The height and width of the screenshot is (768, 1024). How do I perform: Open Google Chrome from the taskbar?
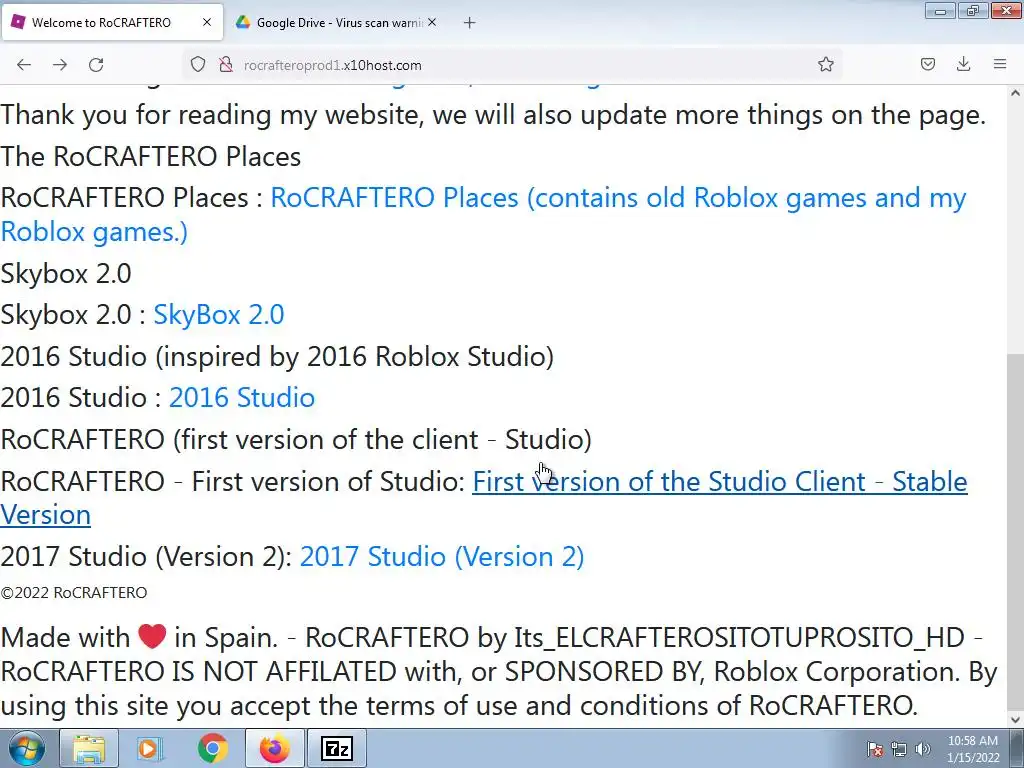tap(212, 748)
